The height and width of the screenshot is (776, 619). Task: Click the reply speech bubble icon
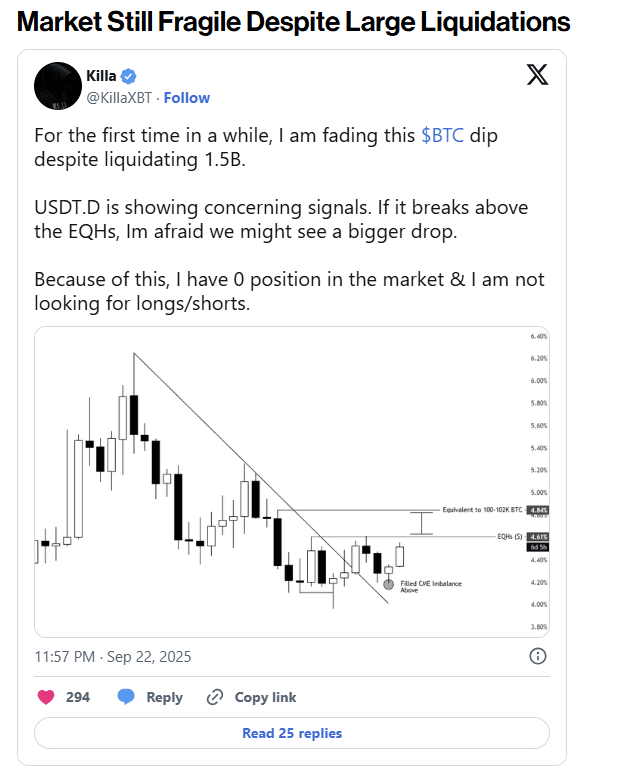click(x=126, y=697)
